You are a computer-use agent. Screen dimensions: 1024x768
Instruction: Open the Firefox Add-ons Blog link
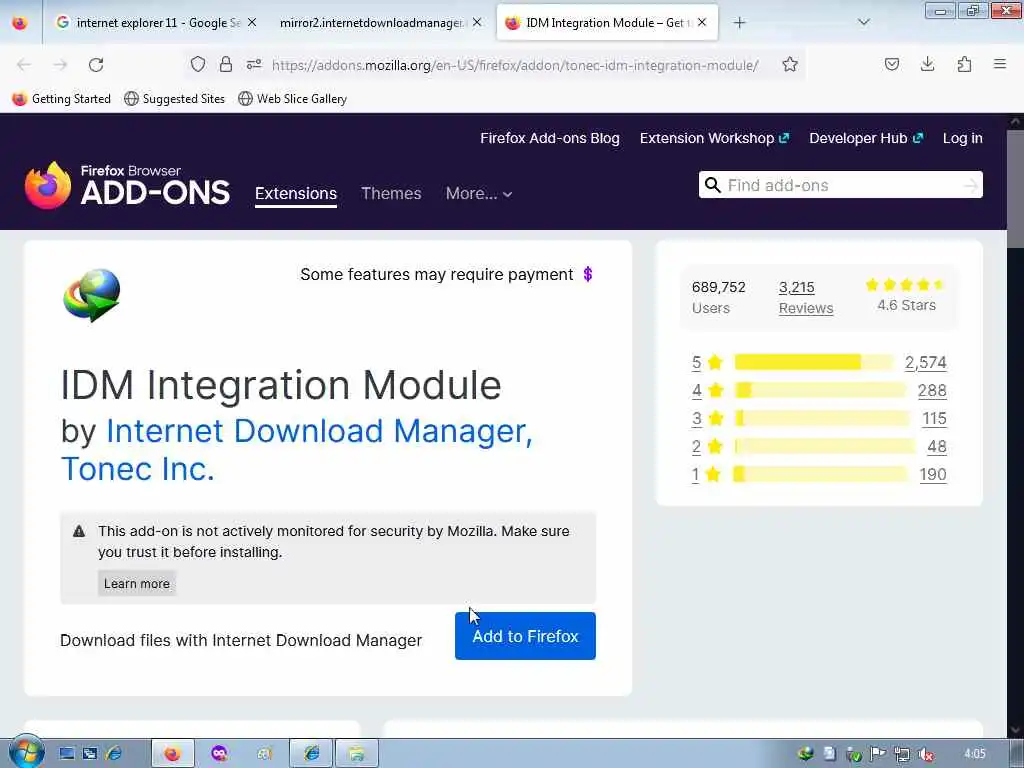click(x=550, y=138)
